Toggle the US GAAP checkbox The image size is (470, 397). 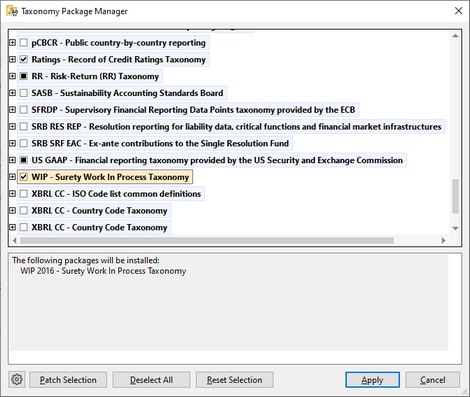coord(23,160)
